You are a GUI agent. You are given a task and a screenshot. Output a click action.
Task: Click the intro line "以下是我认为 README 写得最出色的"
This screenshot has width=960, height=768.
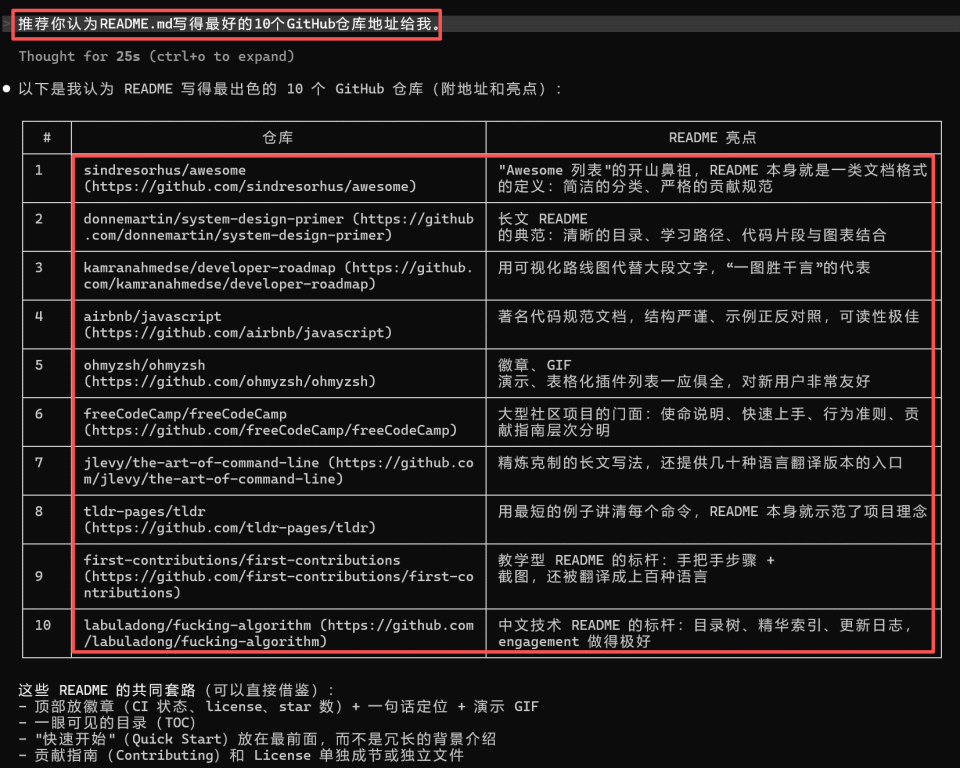tap(289, 89)
